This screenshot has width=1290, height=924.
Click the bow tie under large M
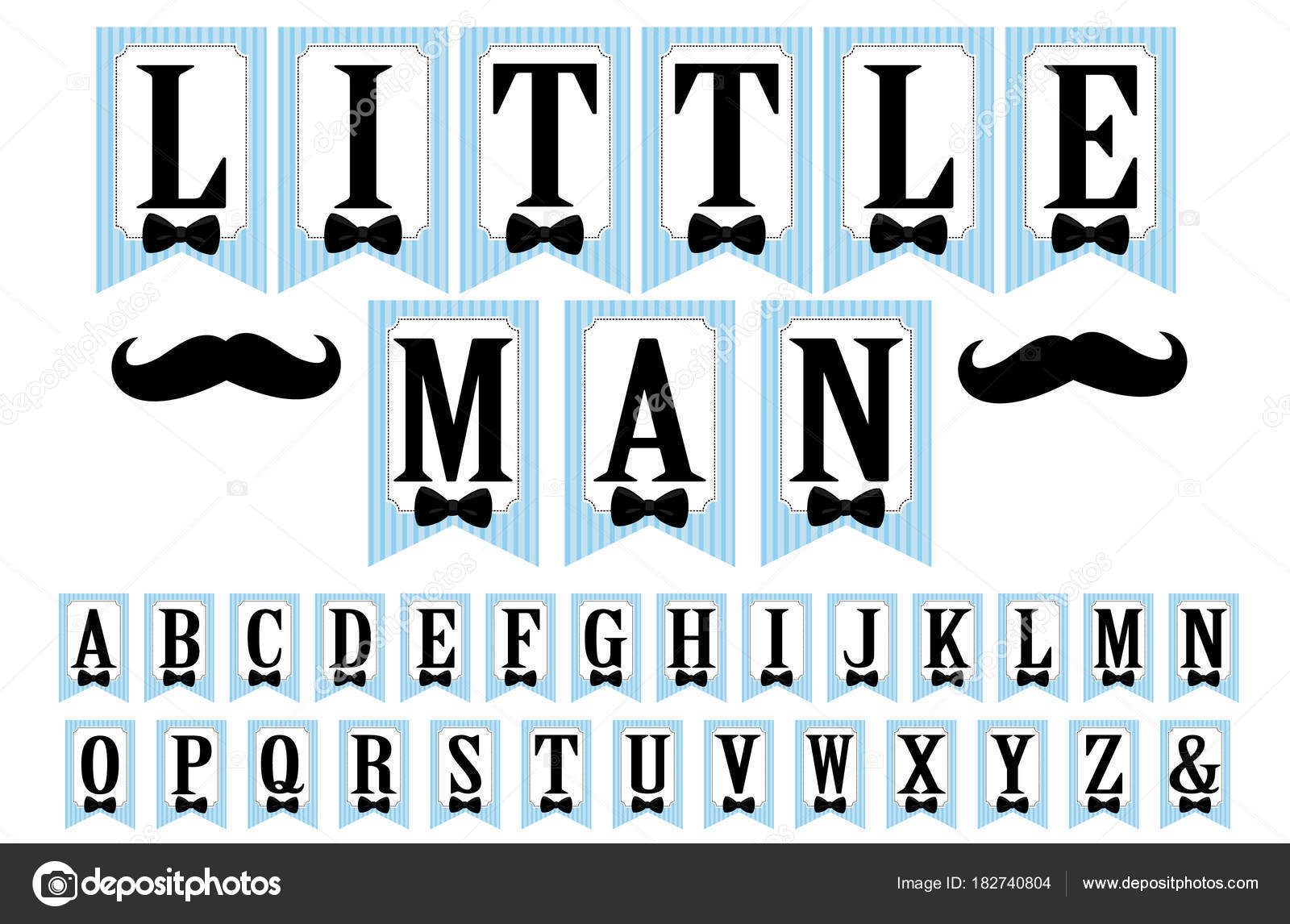coord(453,507)
